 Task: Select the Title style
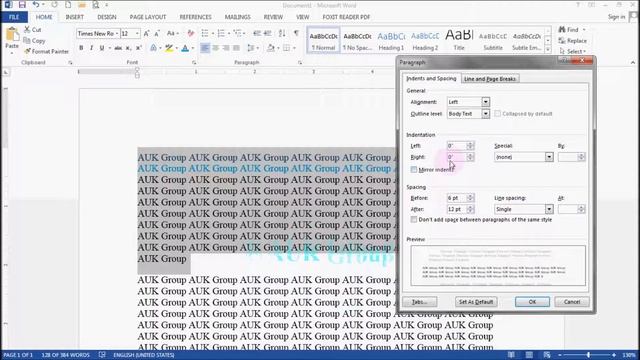pos(459,41)
